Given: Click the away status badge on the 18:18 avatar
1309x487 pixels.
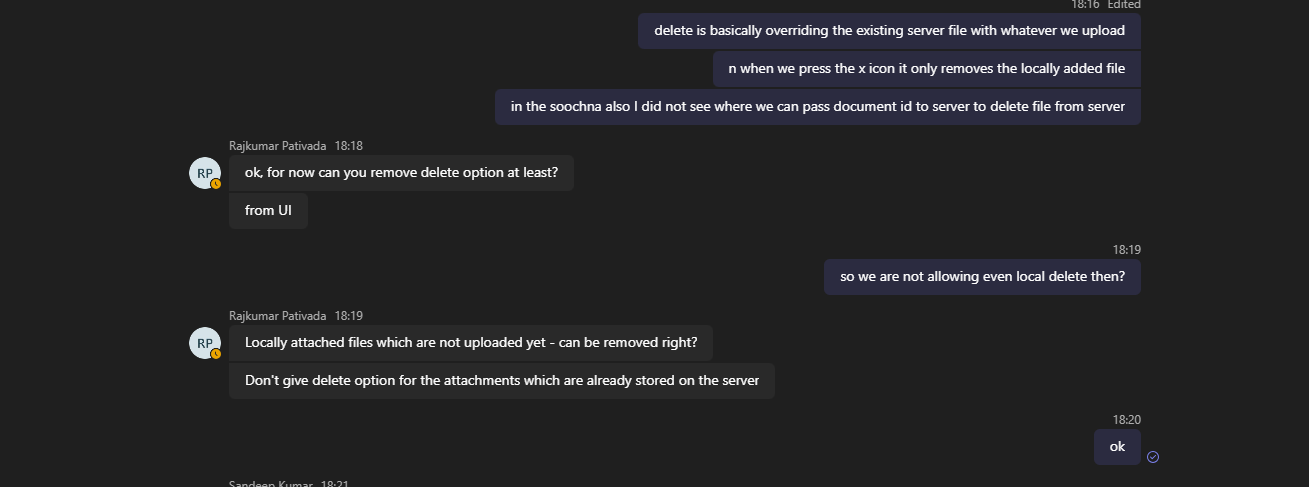Looking at the screenshot, I should (216, 184).
